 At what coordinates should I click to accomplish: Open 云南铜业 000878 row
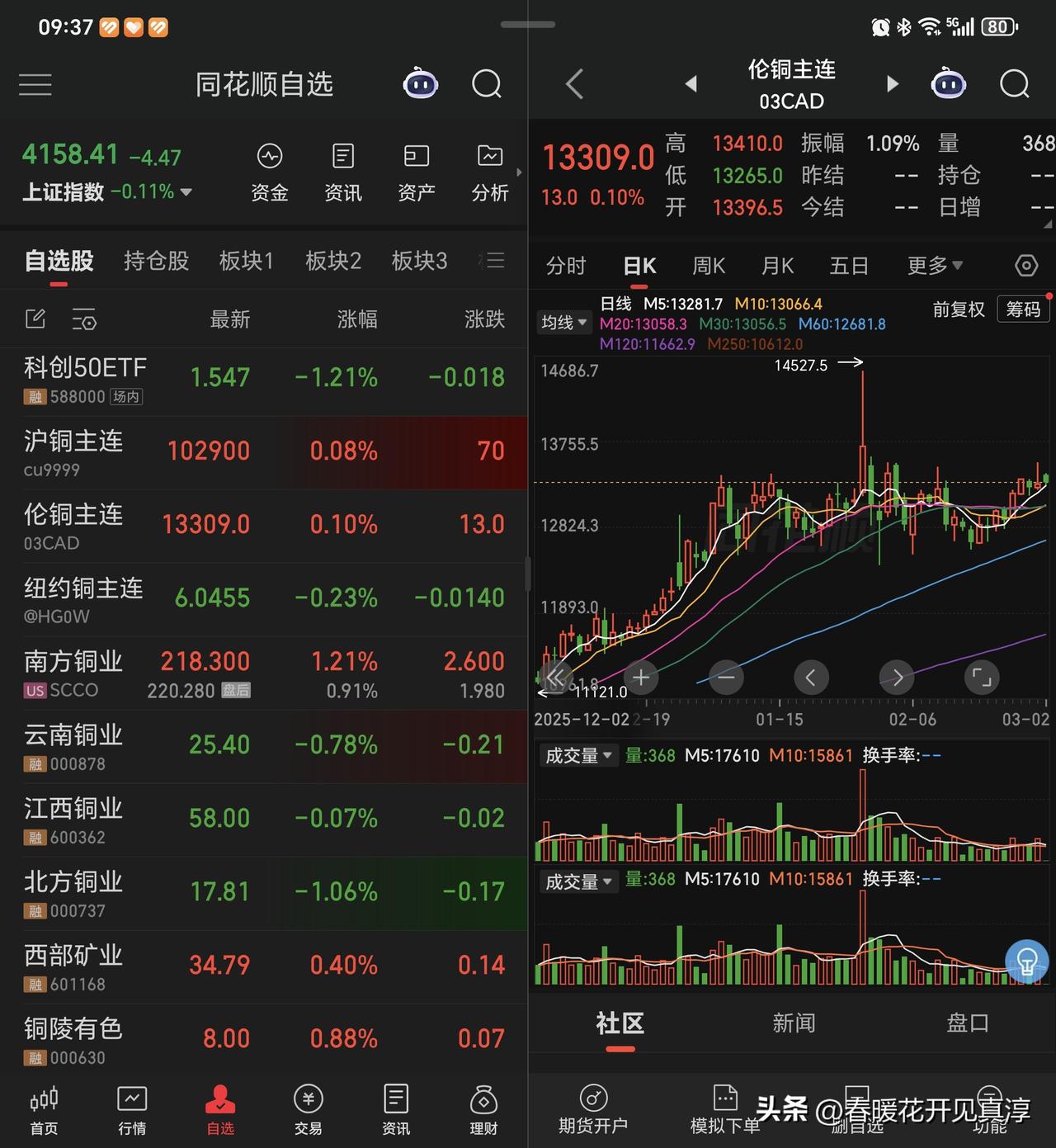[264, 747]
